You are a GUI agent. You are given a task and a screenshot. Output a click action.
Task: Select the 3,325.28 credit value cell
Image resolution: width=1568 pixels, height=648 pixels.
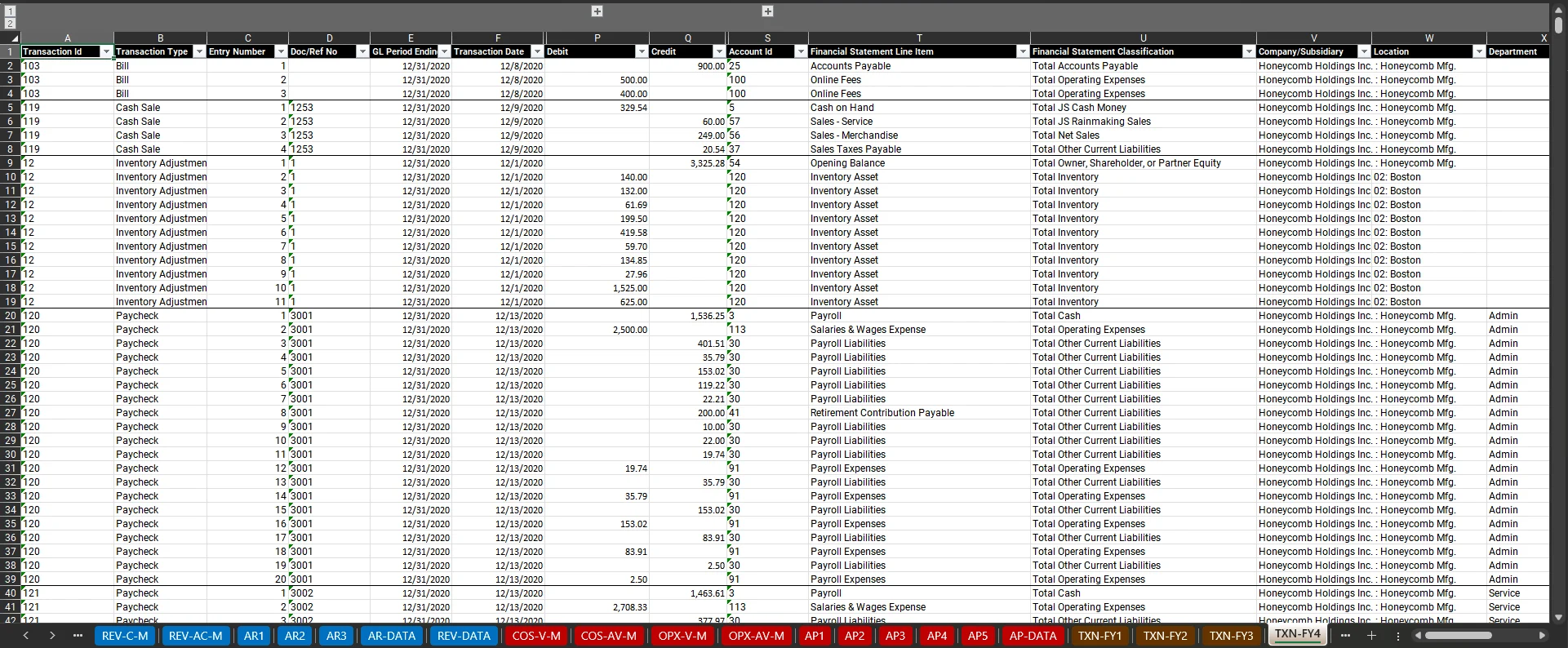tap(688, 163)
